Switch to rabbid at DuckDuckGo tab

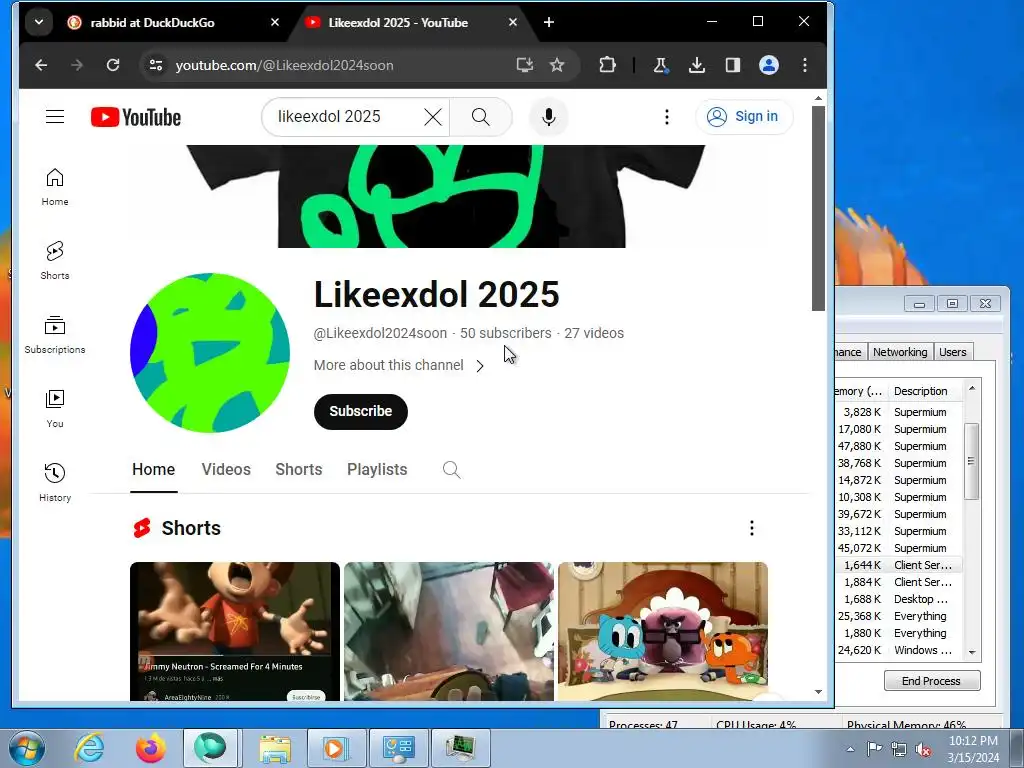(x=152, y=22)
